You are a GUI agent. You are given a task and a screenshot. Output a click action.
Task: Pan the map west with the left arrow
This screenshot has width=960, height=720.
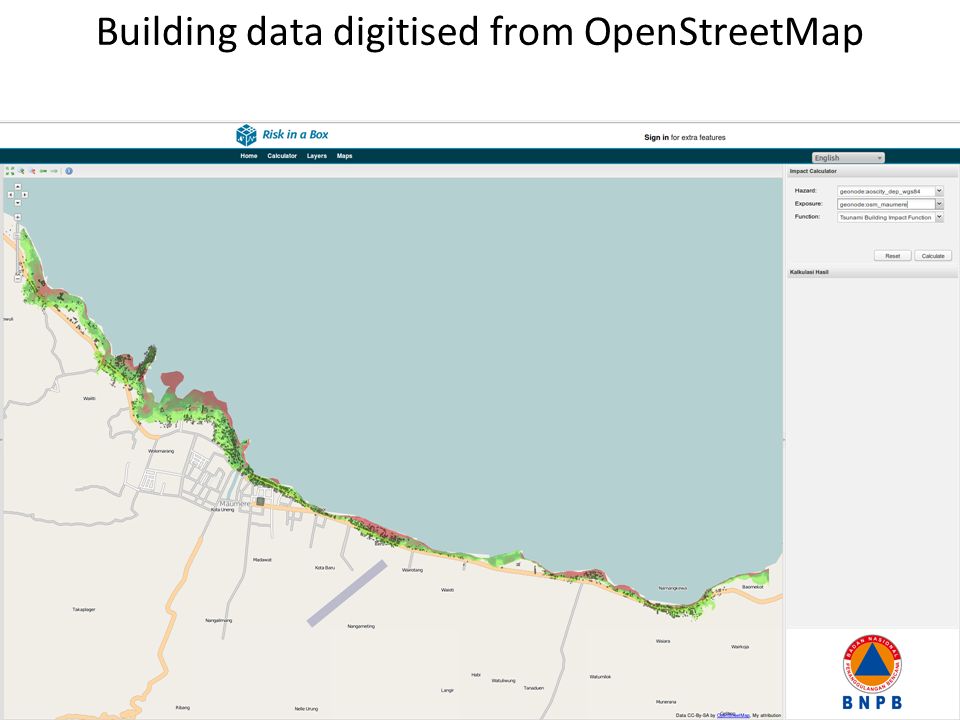10,195
